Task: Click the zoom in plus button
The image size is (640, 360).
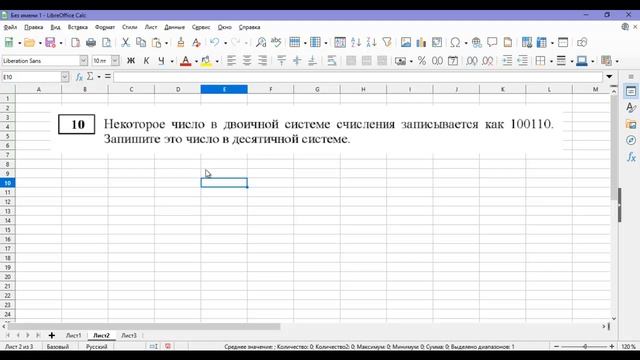Action: click(x=611, y=347)
